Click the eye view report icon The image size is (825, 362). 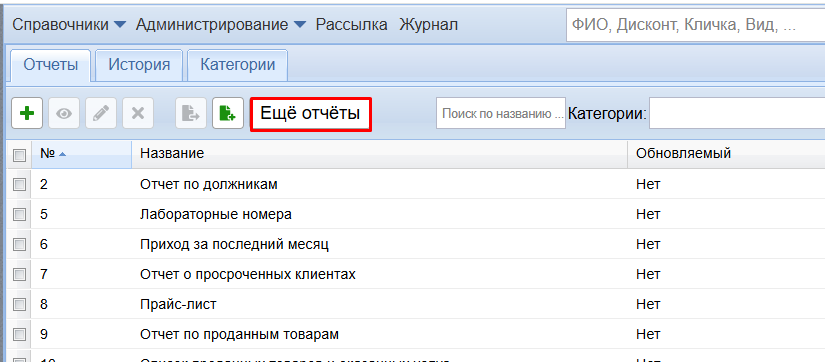click(64, 113)
